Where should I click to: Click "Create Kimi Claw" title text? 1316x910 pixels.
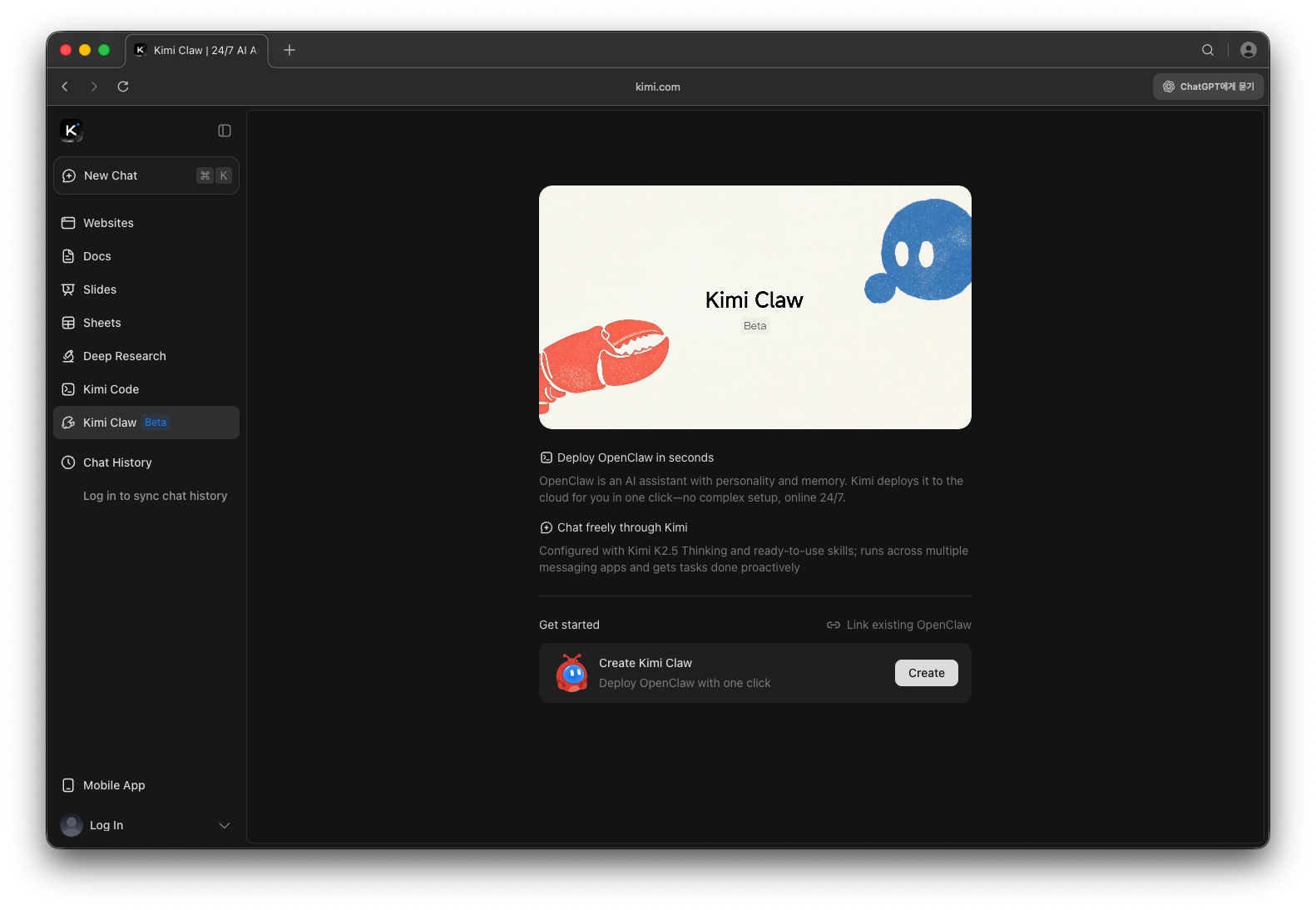click(646, 663)
